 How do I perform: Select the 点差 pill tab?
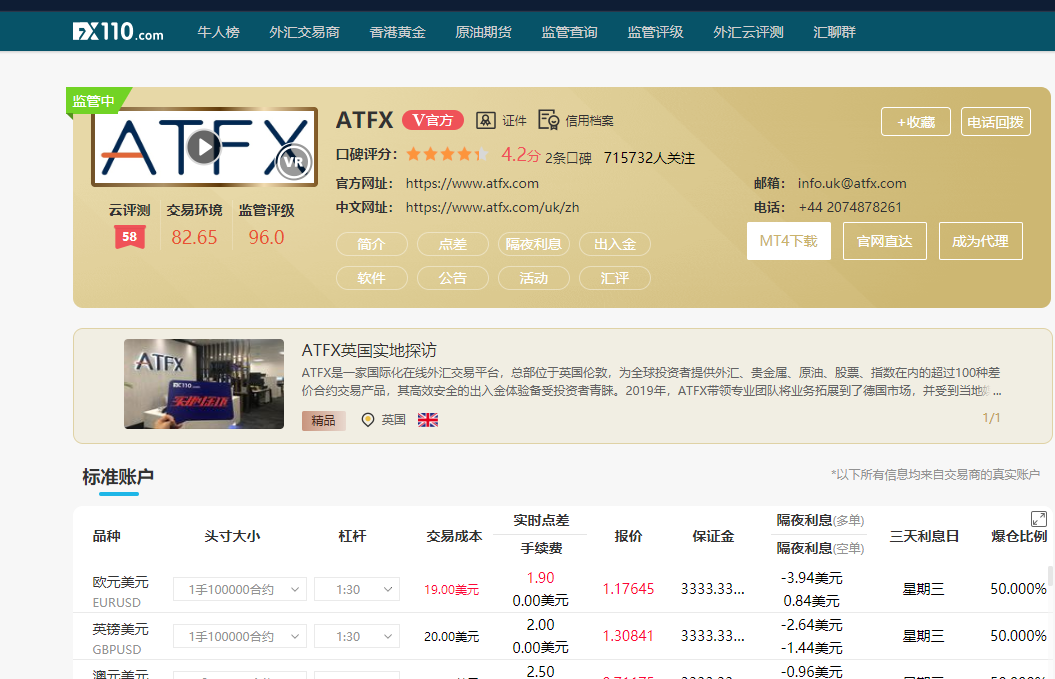click(453, 244)
